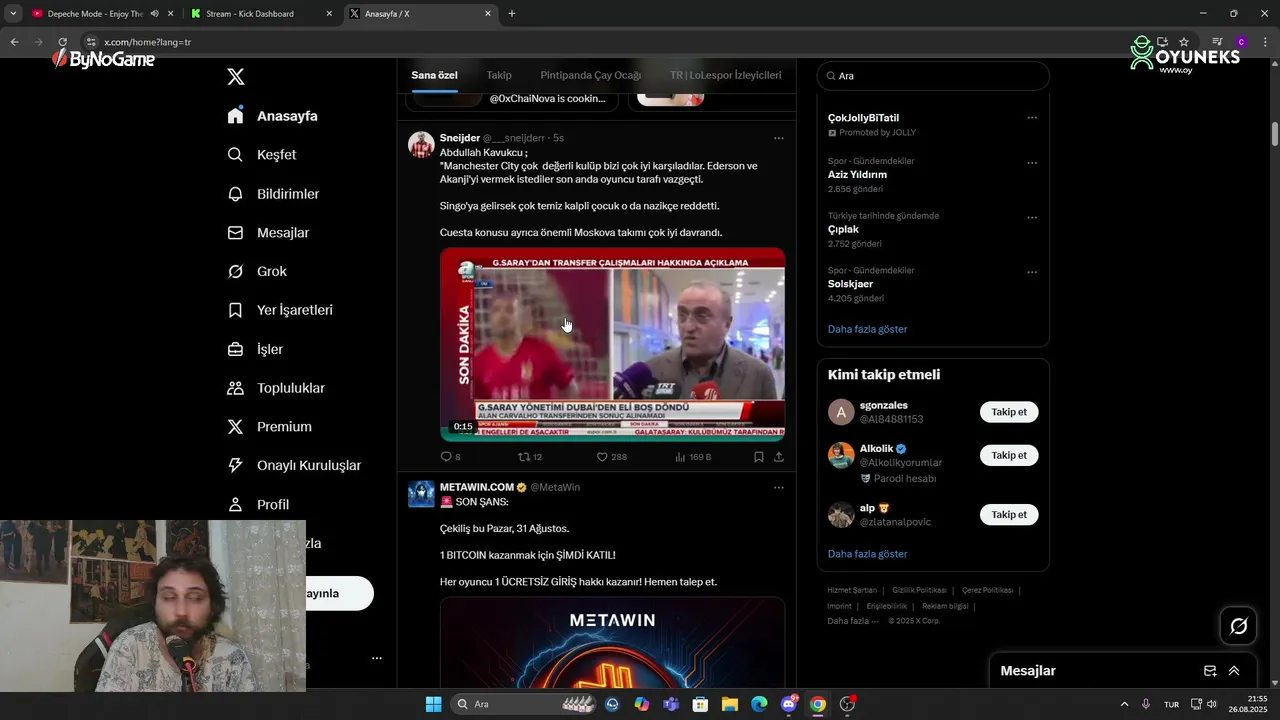The width and height of the screenshot is (1280, 720).
Task: Bookmark this page star icon
Action: click(1184, 42)
